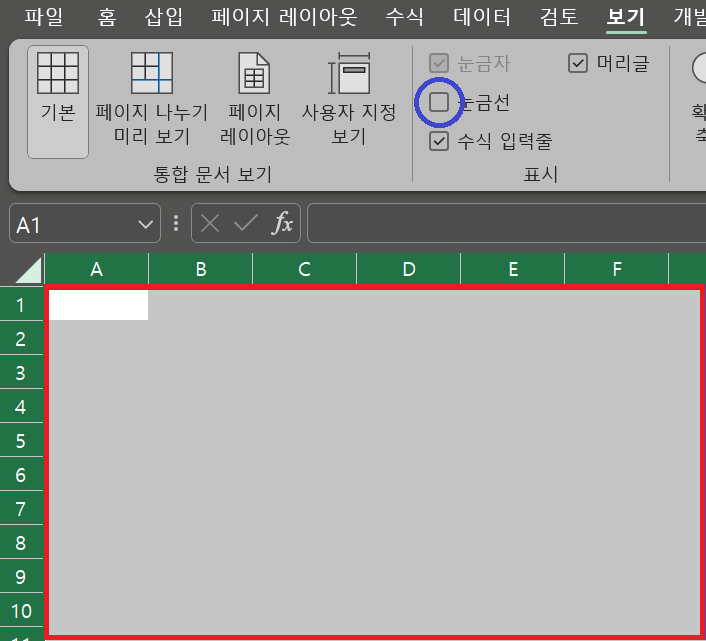Switch to the 수식 tab

tap(405, 17)
